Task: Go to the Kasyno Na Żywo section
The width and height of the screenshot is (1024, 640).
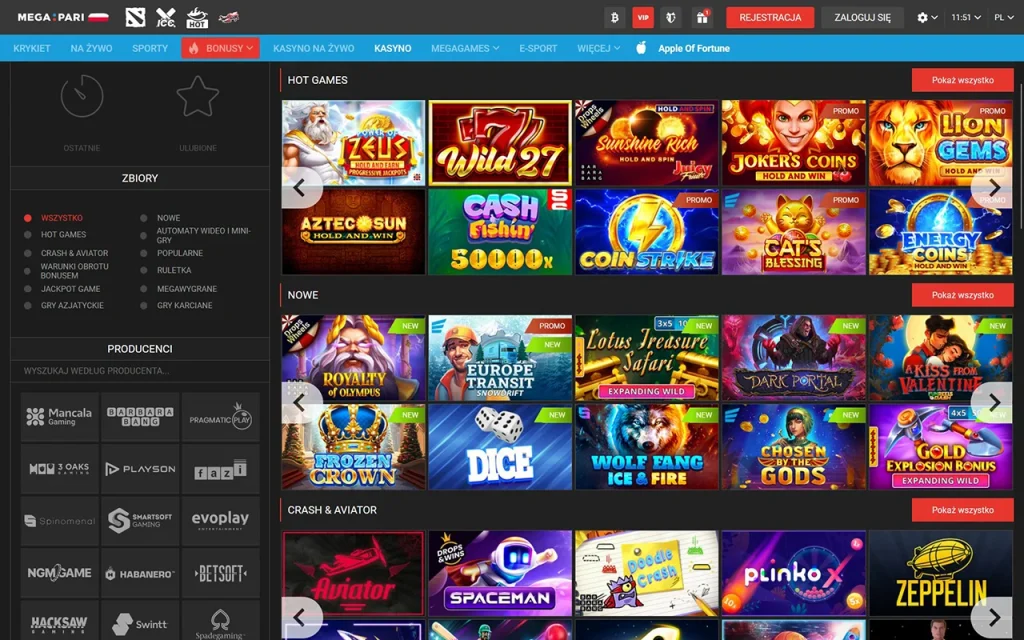Action: [313, 48]
